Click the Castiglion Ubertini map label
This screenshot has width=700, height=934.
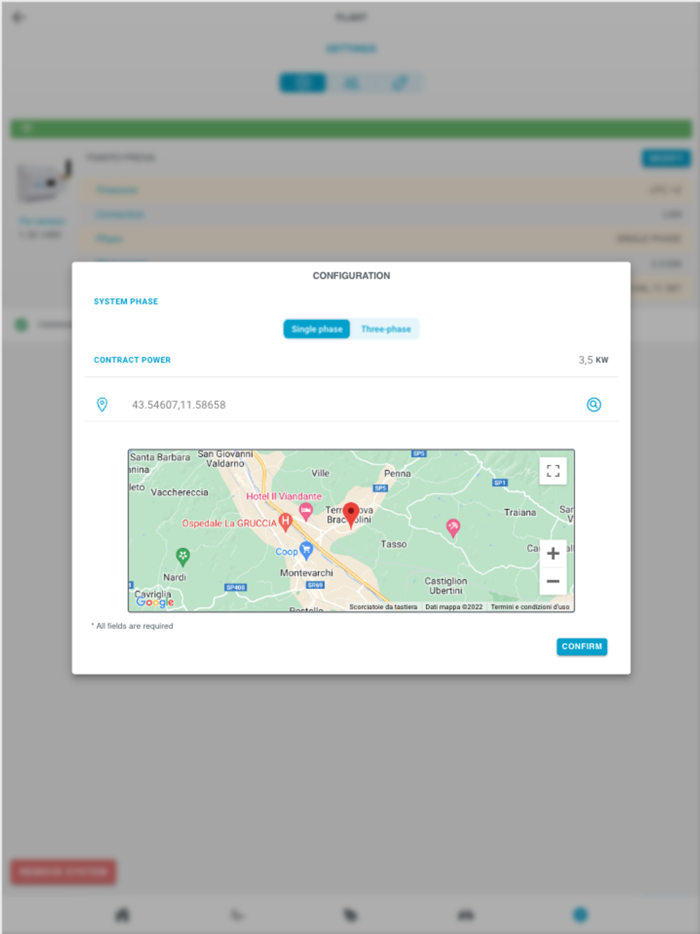446,586
